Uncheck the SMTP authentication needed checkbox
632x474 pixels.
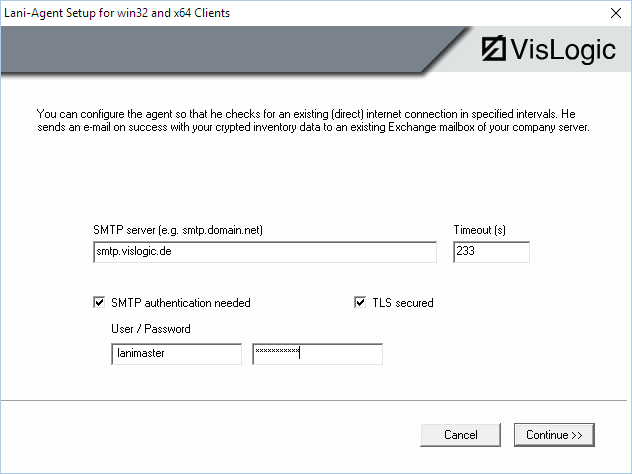(x=99, y=302)
